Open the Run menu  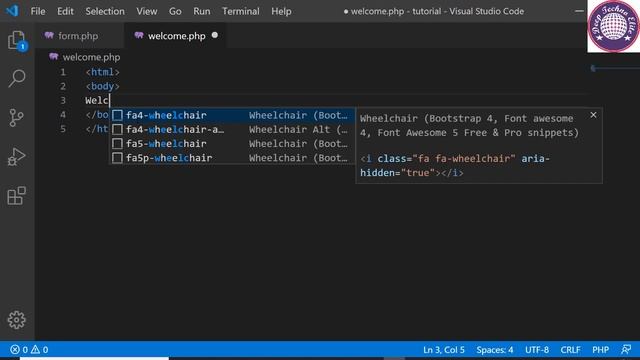[x=202, y=11]
